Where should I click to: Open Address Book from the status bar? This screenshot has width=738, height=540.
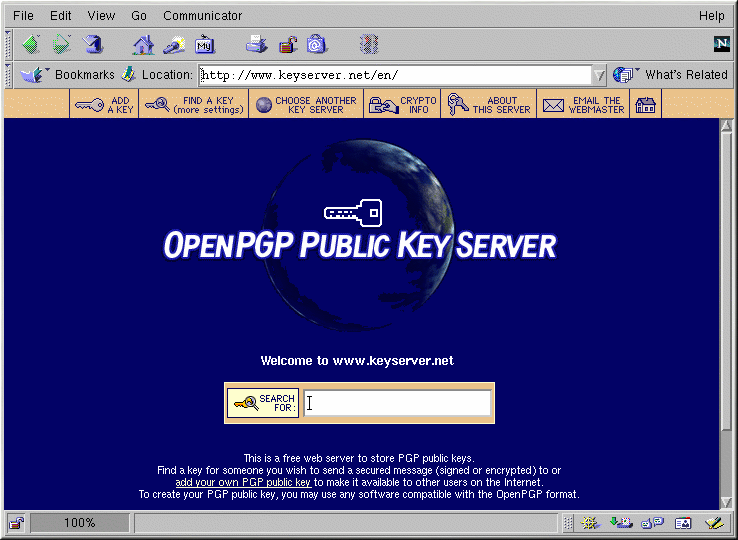coord(683,523)
